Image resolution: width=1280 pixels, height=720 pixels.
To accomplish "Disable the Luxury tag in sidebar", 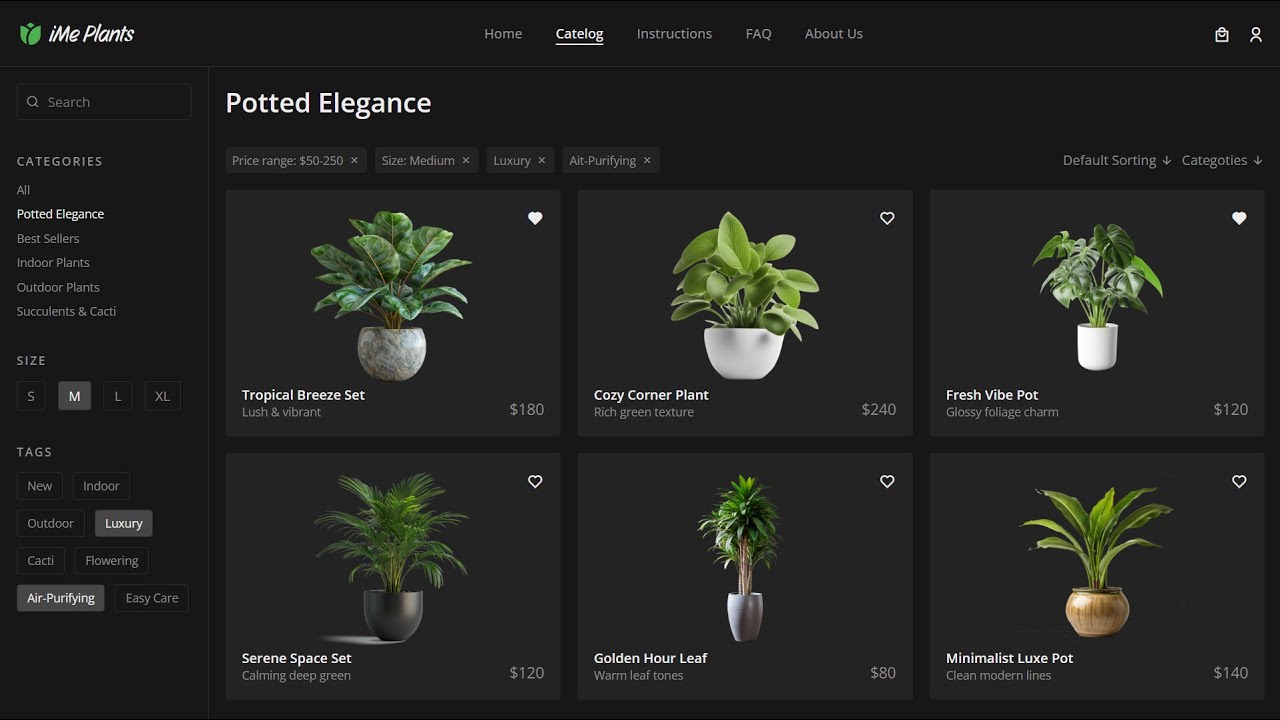I will coord(124,523).
